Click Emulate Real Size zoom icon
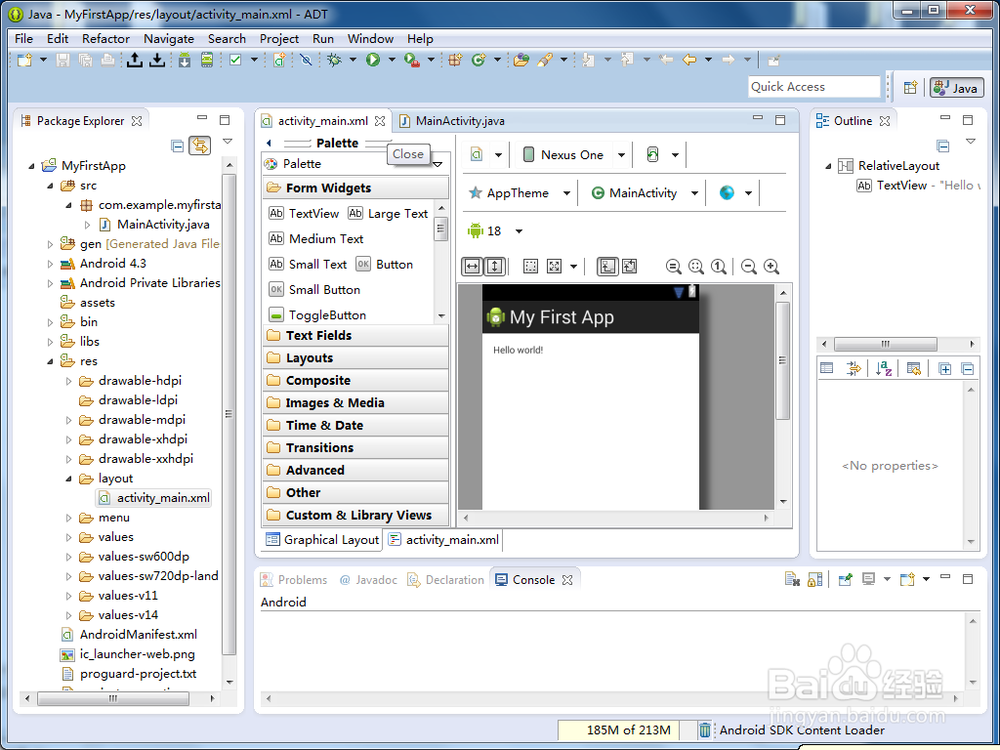The image size is (1000, 750). coord(673,267)
